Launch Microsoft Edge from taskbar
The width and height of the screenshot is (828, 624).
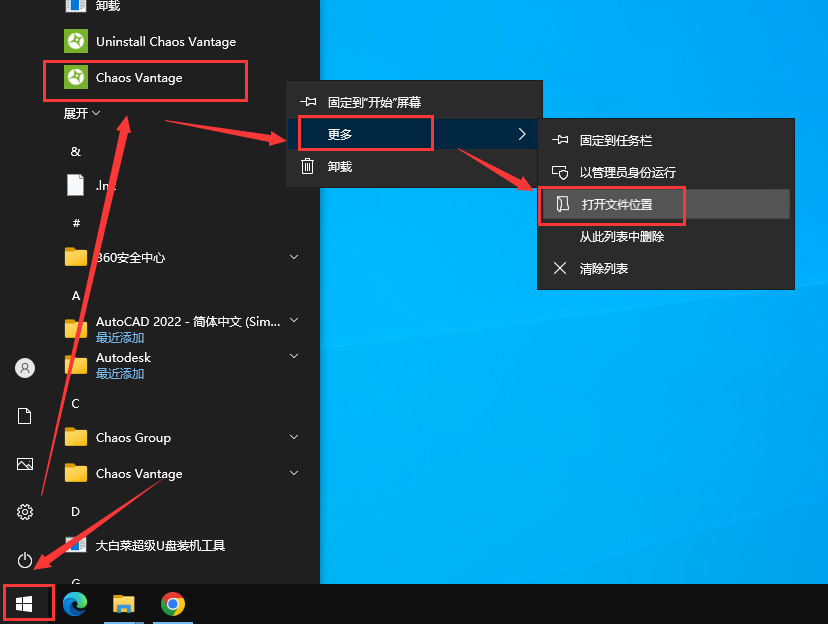coord(75,604)
